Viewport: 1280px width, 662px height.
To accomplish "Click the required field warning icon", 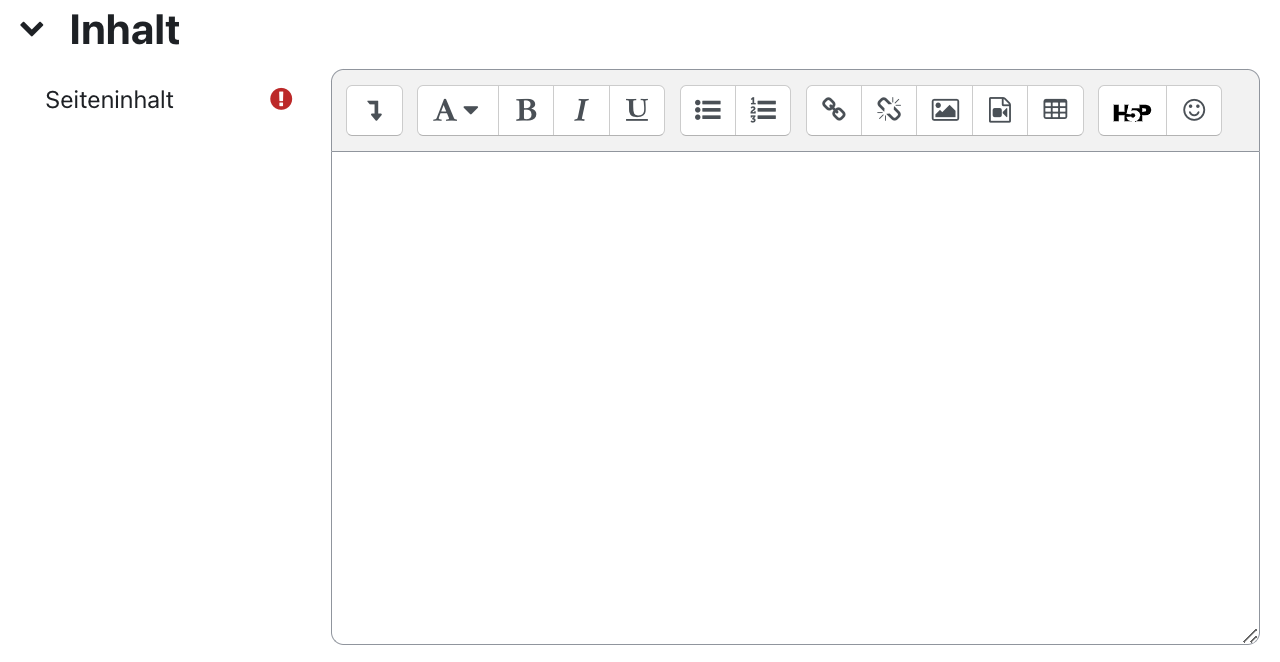I will pos(281,99).
